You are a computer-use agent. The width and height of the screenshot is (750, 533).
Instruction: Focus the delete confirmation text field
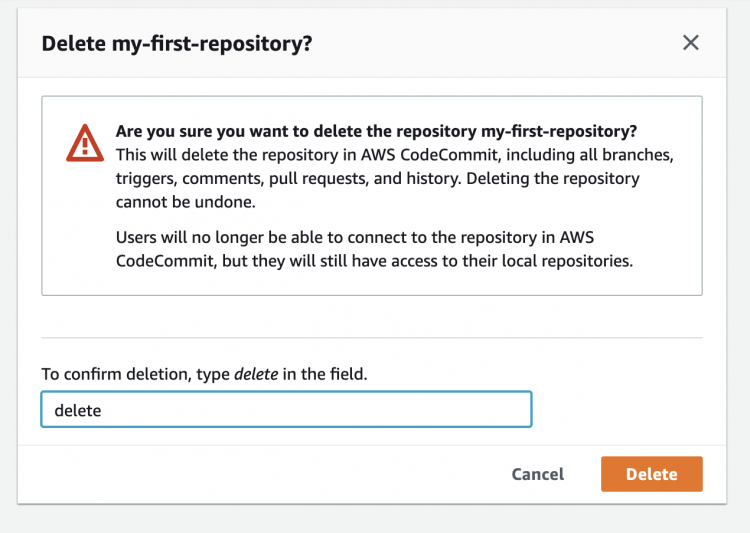pos(286,409)
